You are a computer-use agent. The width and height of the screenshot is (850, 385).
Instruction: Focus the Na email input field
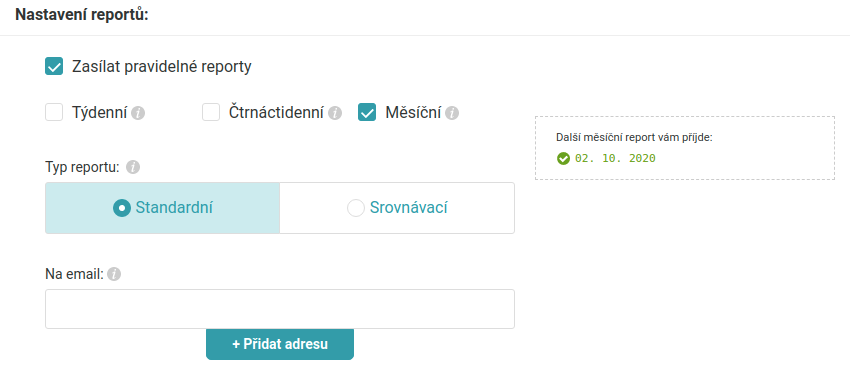coord(280,309)
